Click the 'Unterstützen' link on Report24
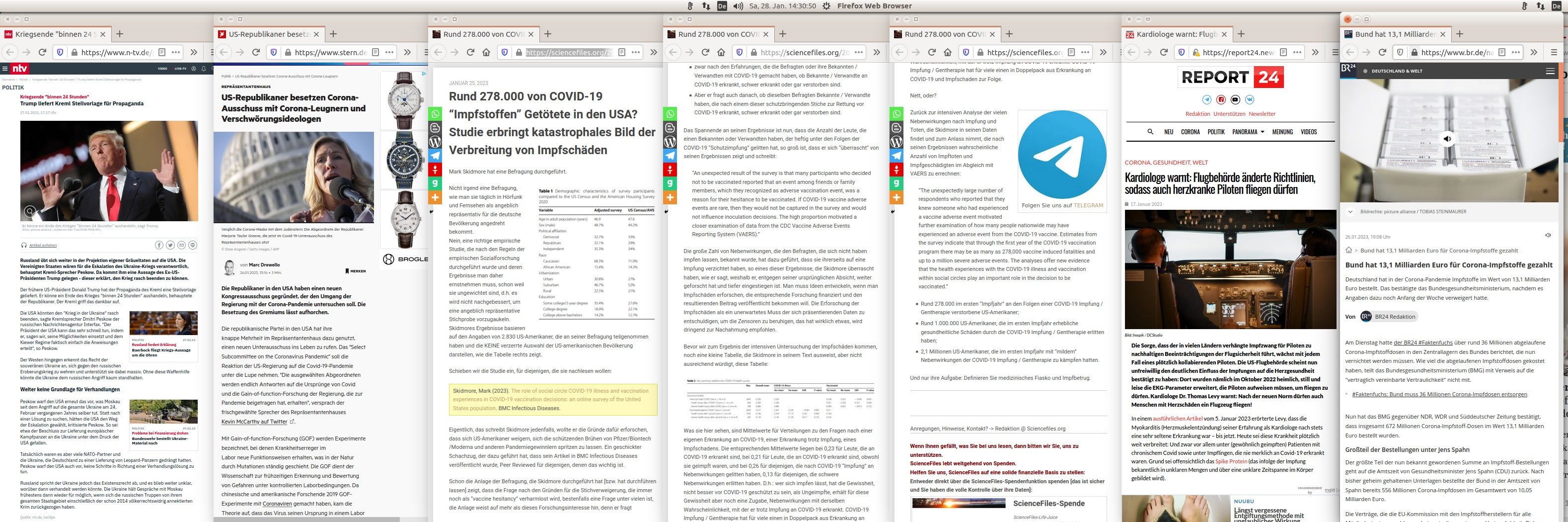The height and width of the screenshot is (522, 1568). click(1229, 114)
